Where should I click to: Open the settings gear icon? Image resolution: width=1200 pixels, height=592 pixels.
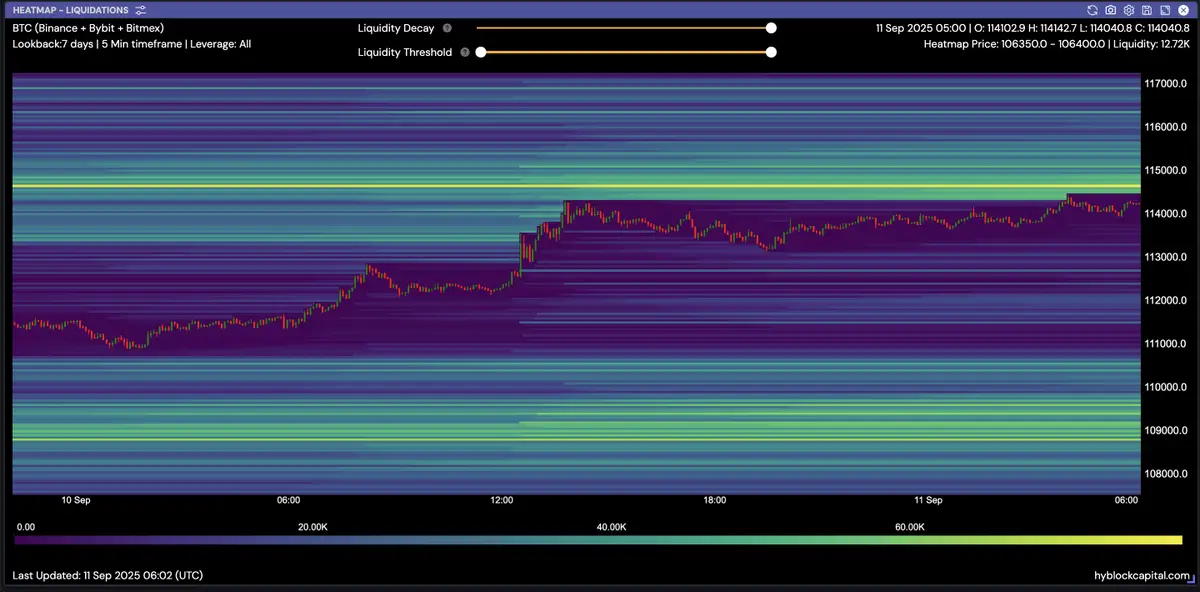(x=1128, y=10)
